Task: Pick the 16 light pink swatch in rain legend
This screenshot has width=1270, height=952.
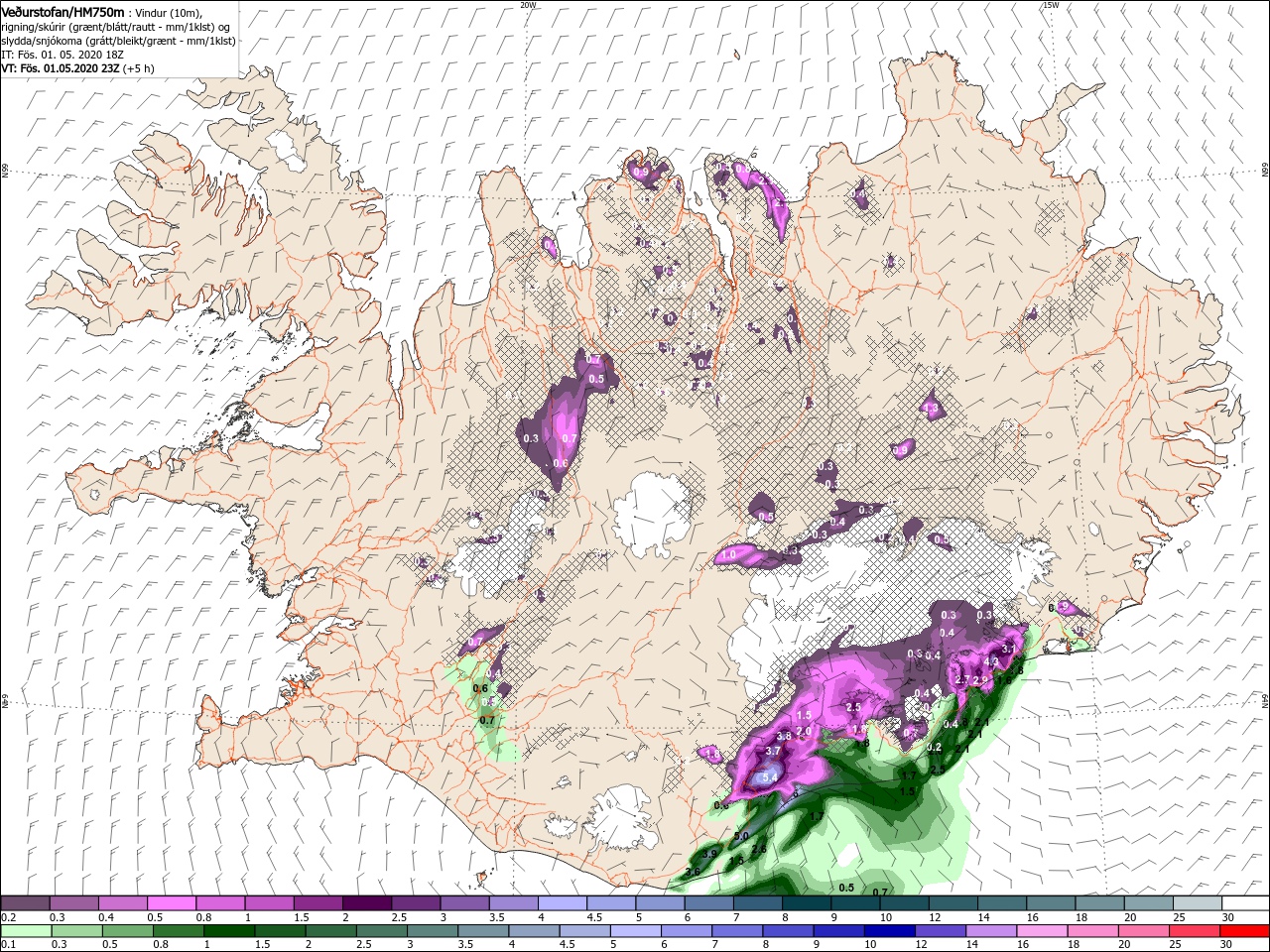Action: point(1040,931)
